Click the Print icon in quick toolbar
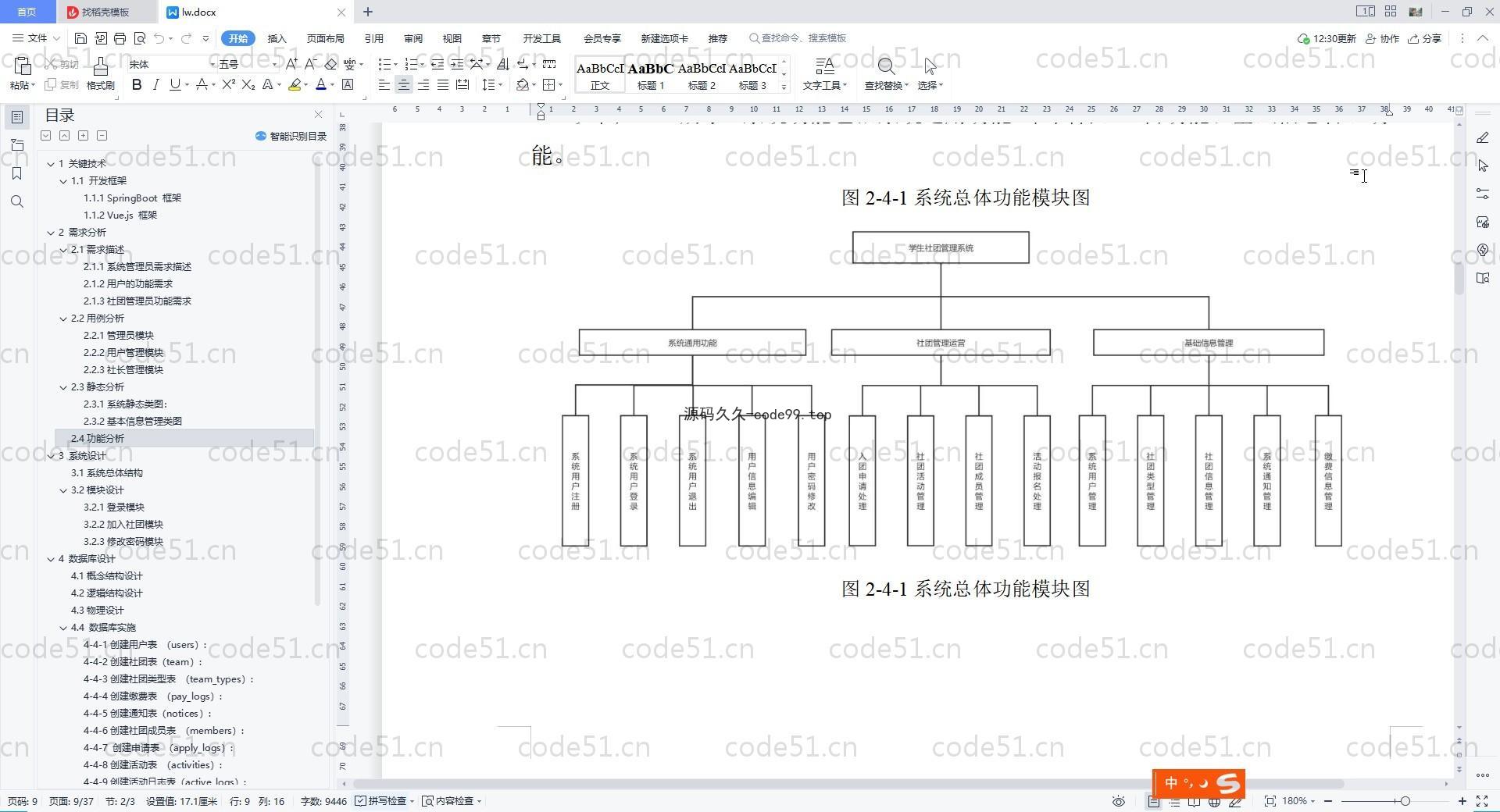The width and height of the screenshot is (1500, 812). 120,38
